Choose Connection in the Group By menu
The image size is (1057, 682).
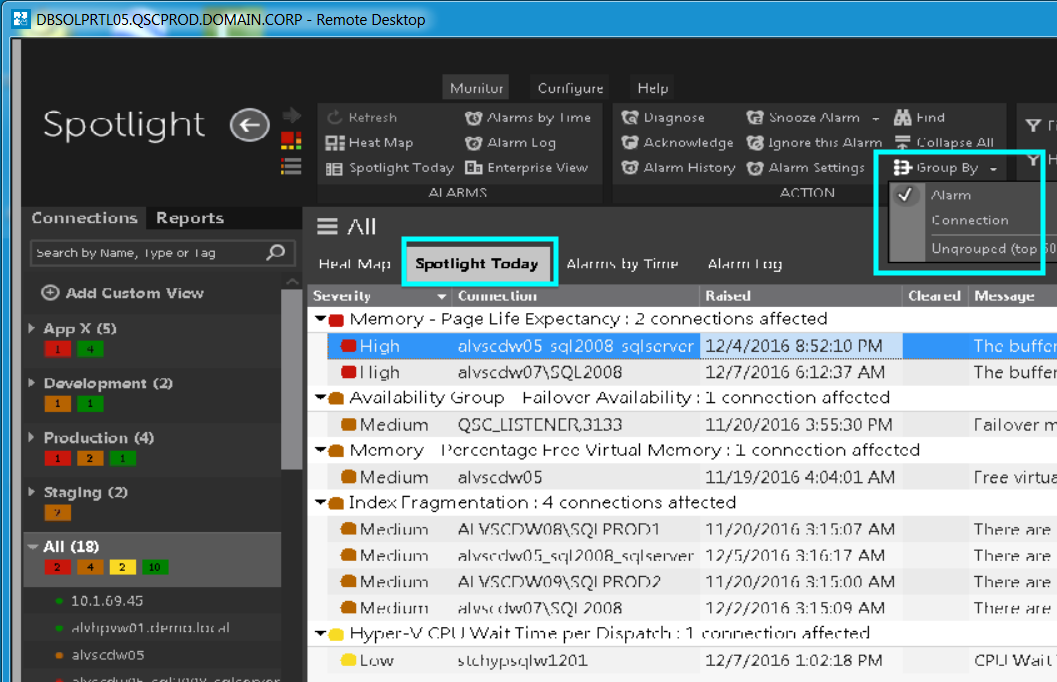pyautogui.click(x=969, y=220)
